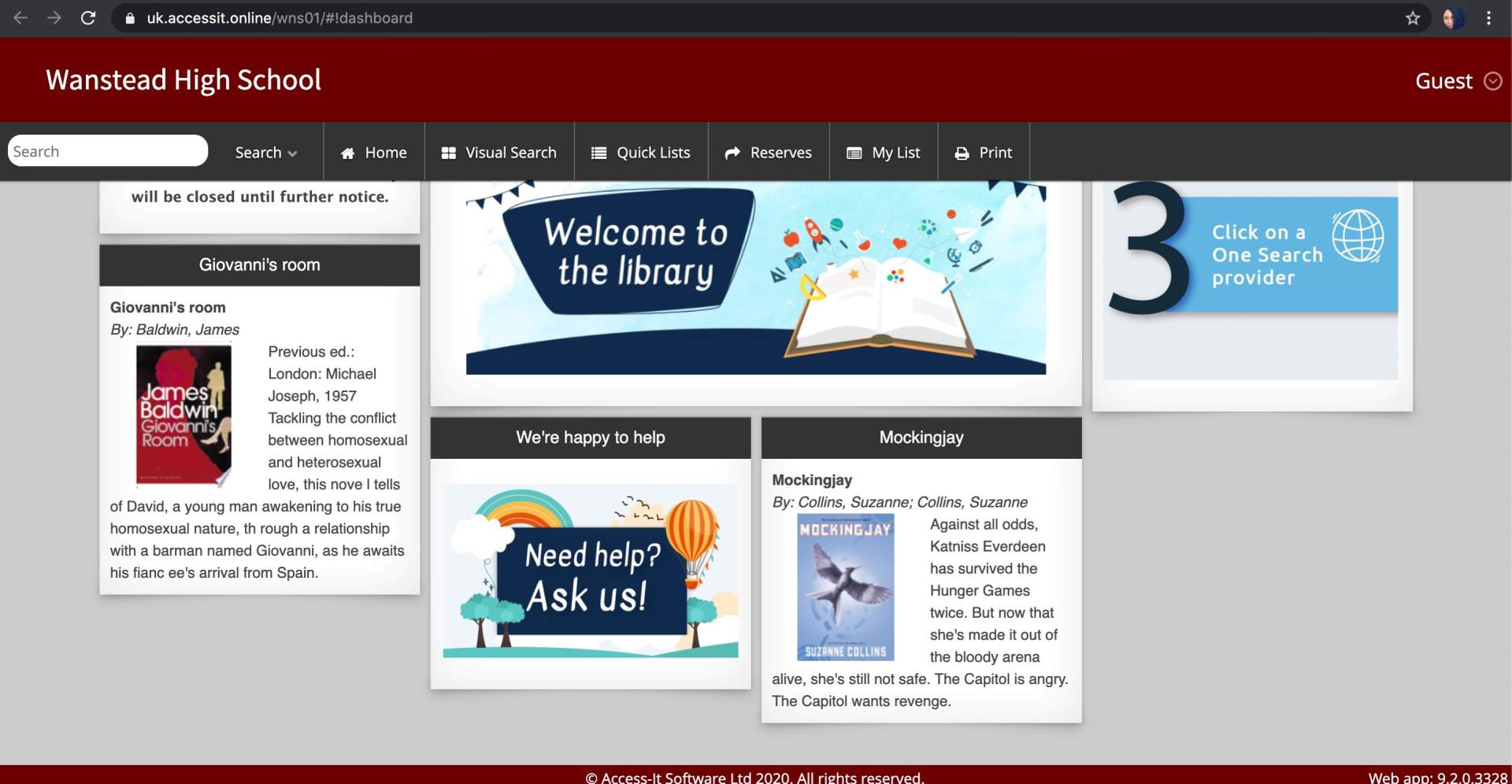Click the Welcome to the library banner
Image resolution: width=1512 pixels, height=784 pixels.
click(x=756, y=278)
